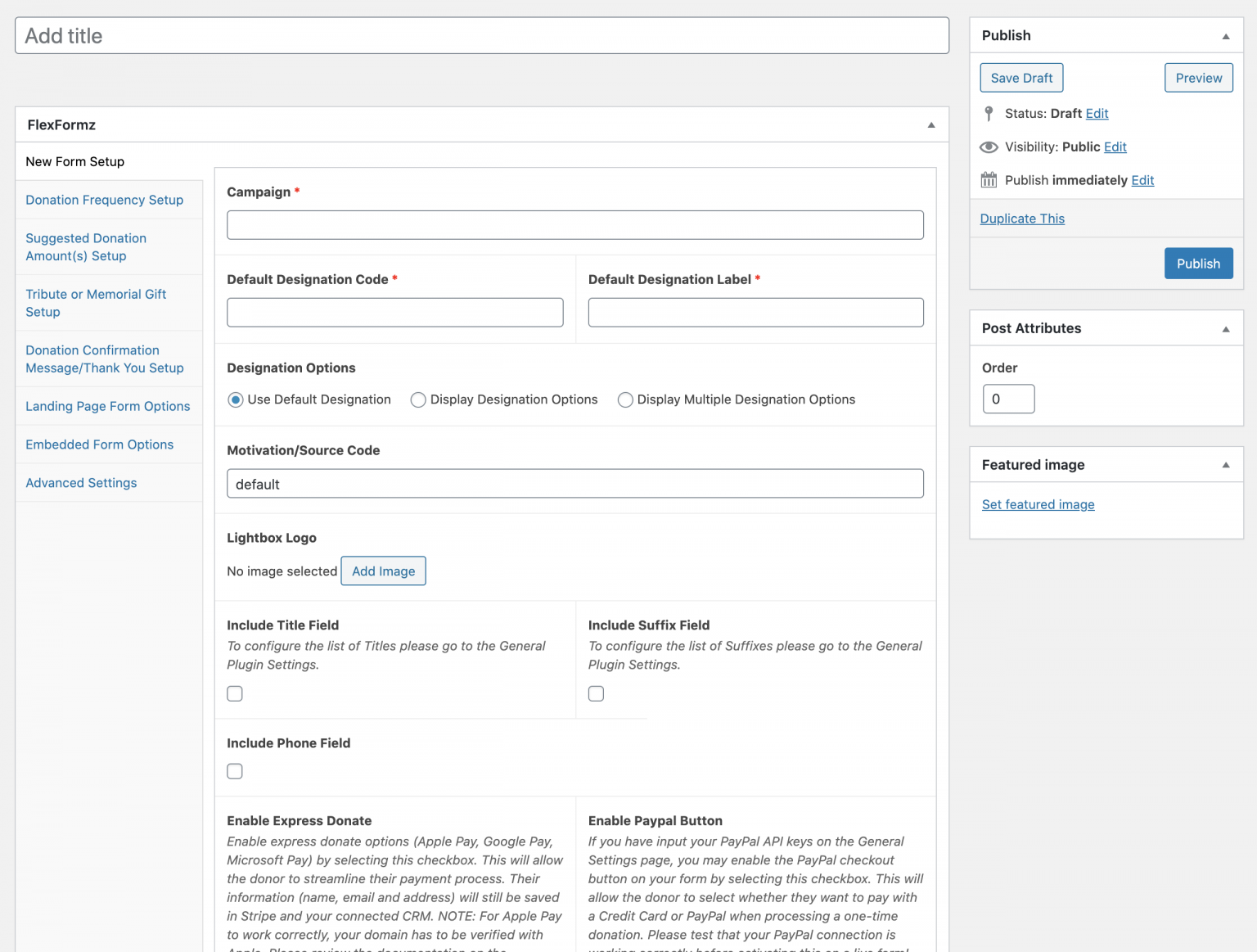The width and height of the screenshot is (1257, 952).
Task: Click Set featured image
Action: [1038, 504]
